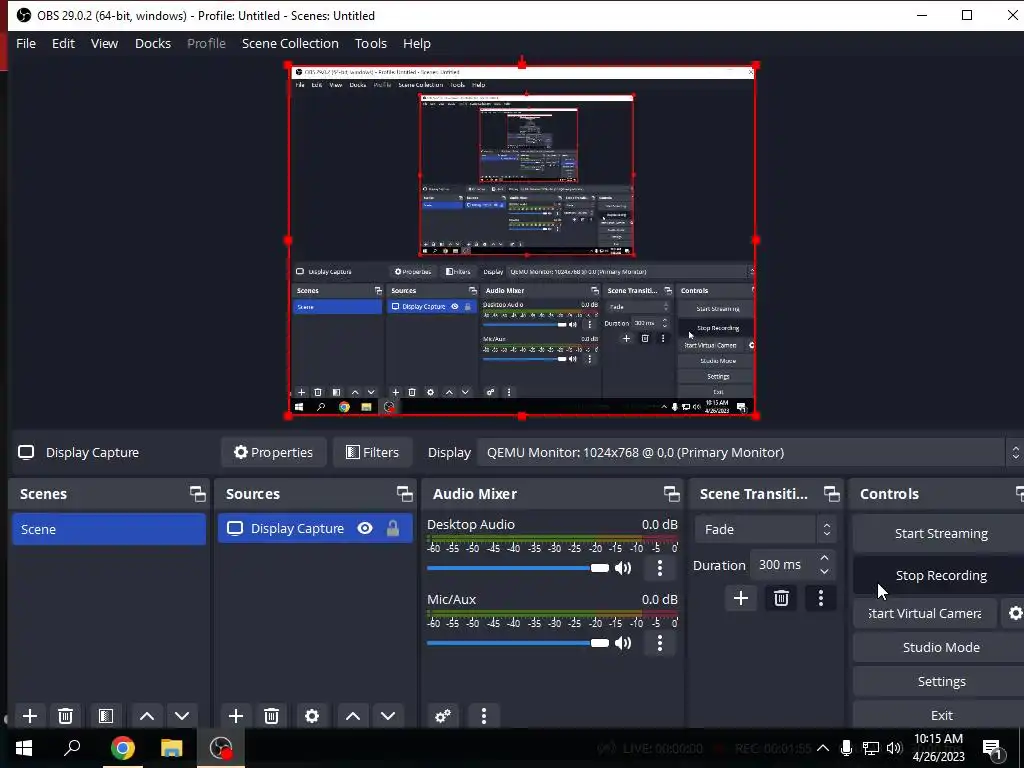Open the Scene Collection menu
Viewport: 1024px width, 768px height.
pos(290,44)
